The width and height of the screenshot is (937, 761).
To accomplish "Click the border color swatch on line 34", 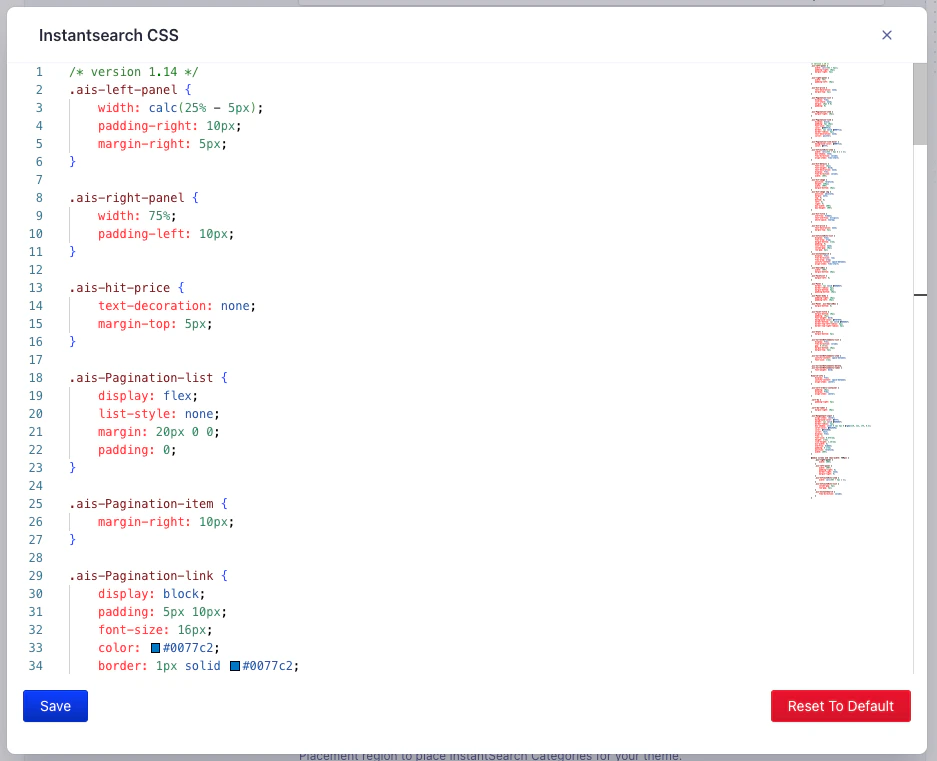I will (x=233, y=665).
